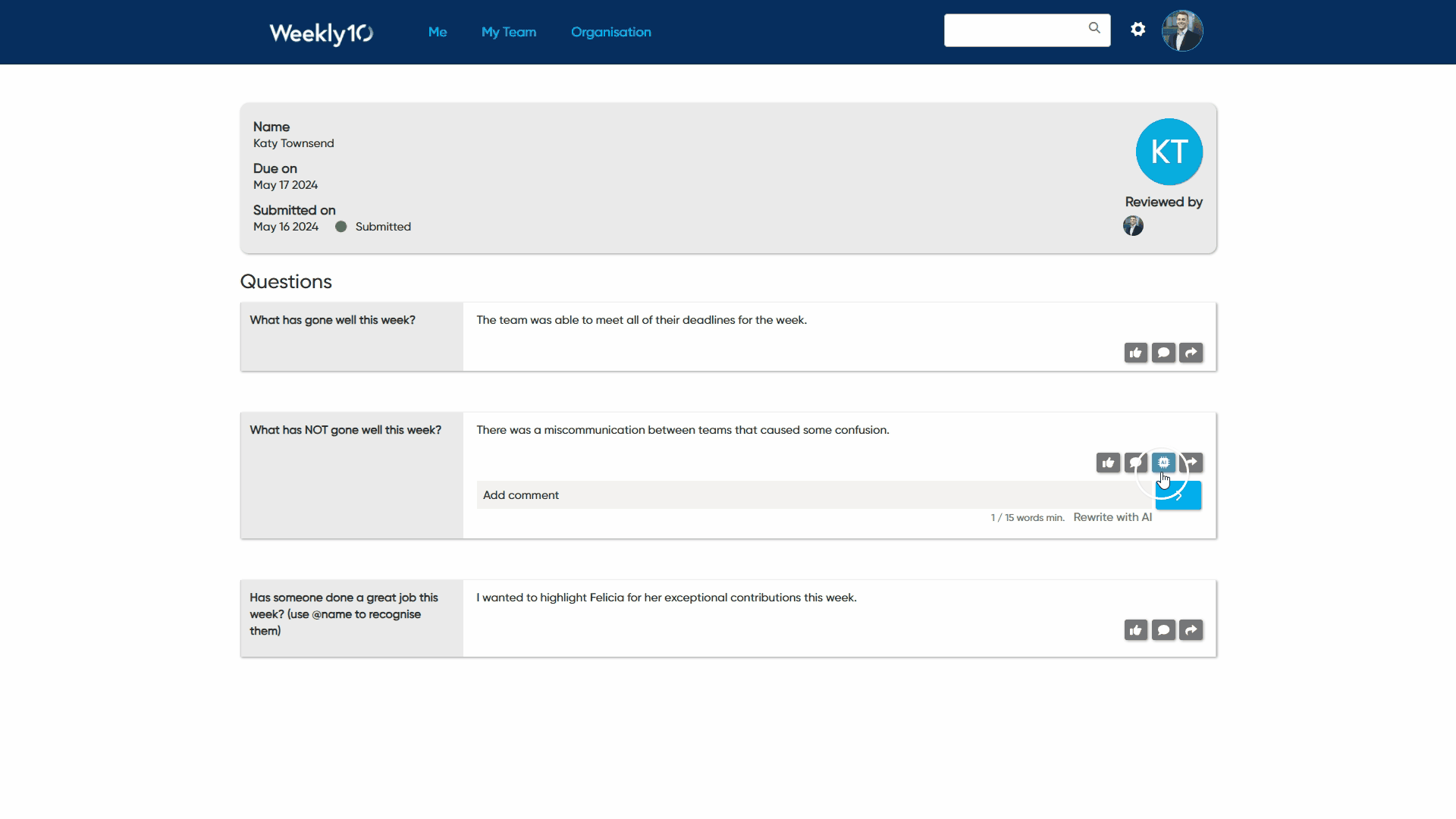This screenshot has width=1456, height=819.
Task: Navigate to the Organisation tab
Action: click(x=610, y=32)
